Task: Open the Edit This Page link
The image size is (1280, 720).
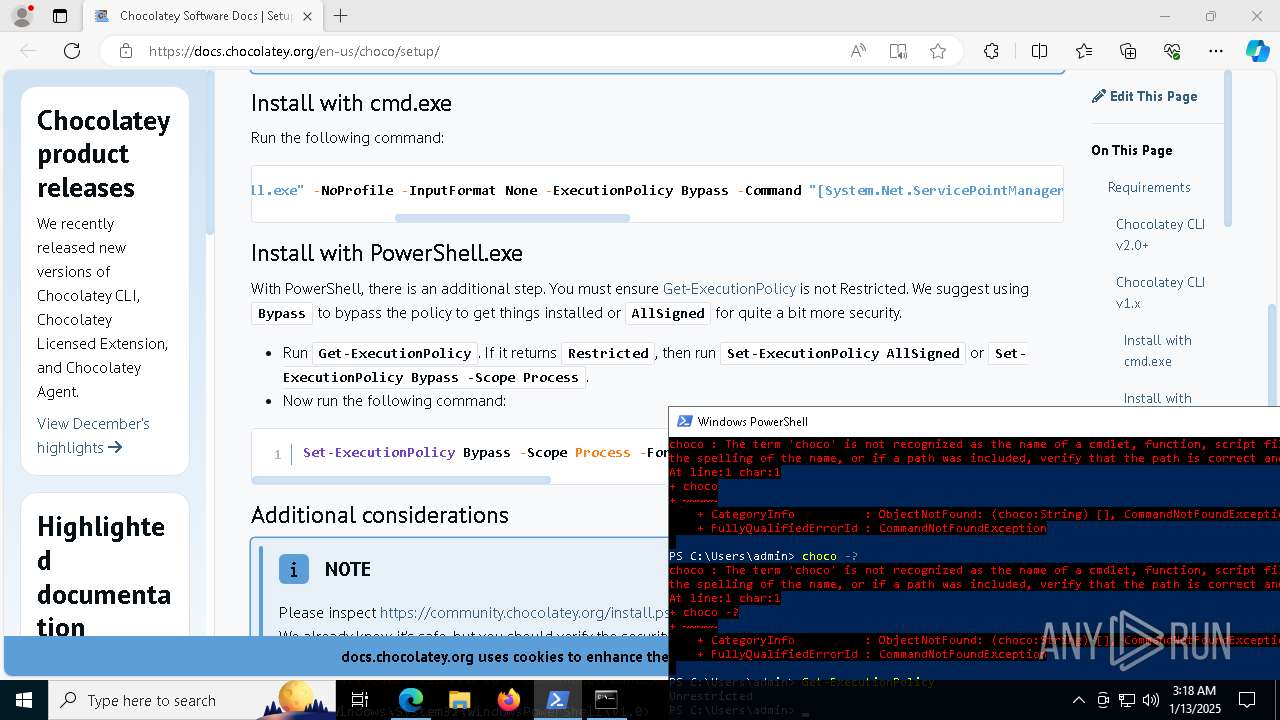Action: click(1144, 96)
